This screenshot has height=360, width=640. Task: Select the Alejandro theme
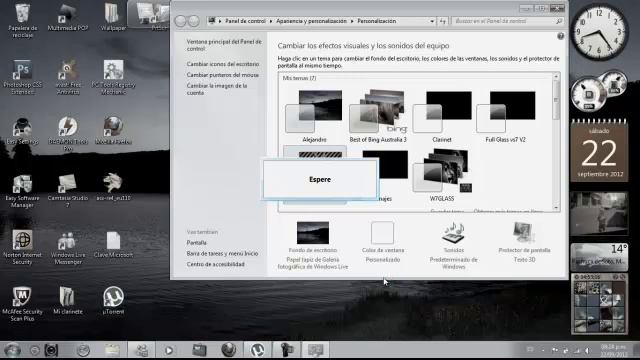[x=314, y=116]
